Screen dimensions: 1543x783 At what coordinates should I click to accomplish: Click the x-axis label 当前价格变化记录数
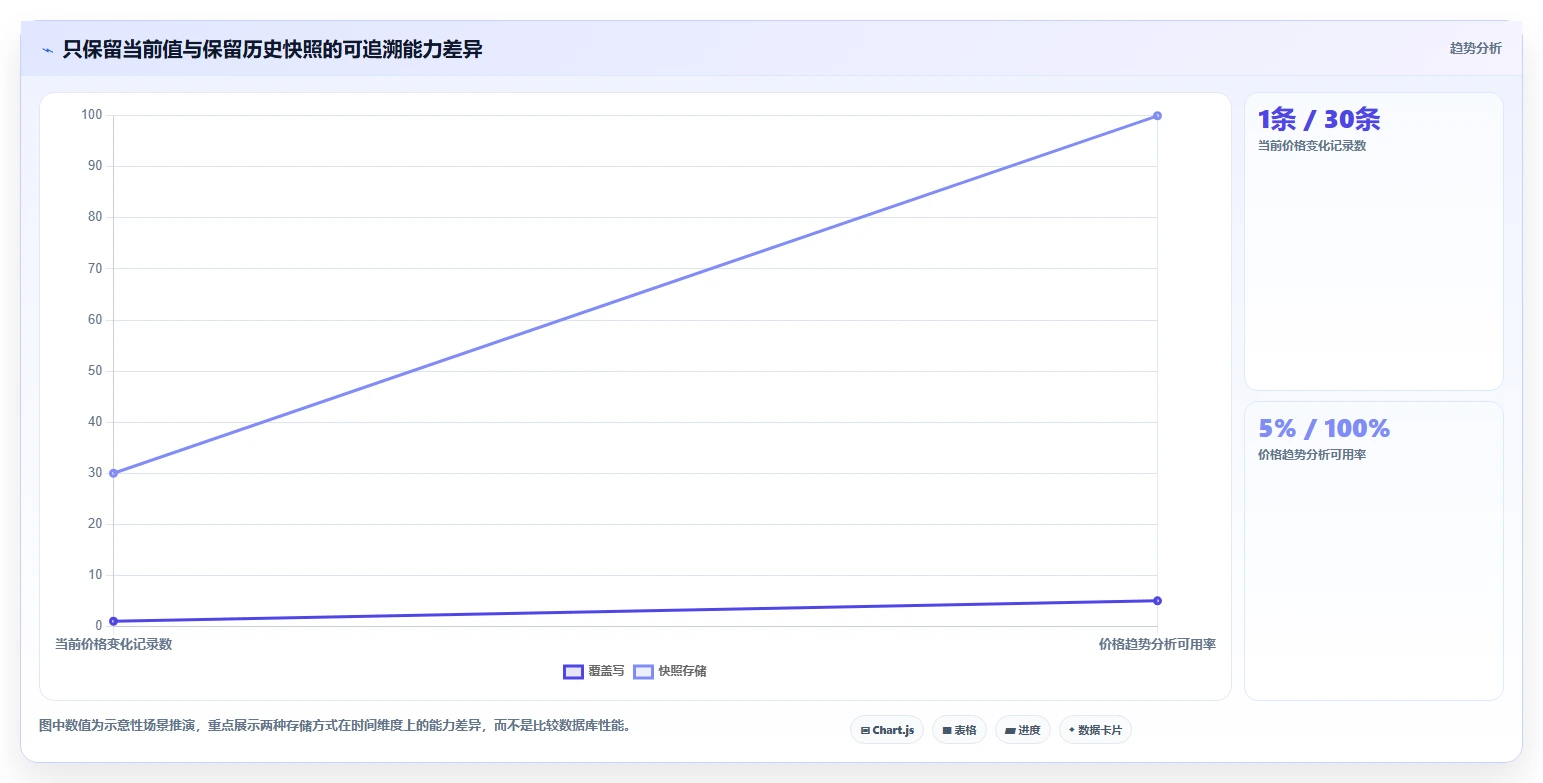tap(113, 644)
